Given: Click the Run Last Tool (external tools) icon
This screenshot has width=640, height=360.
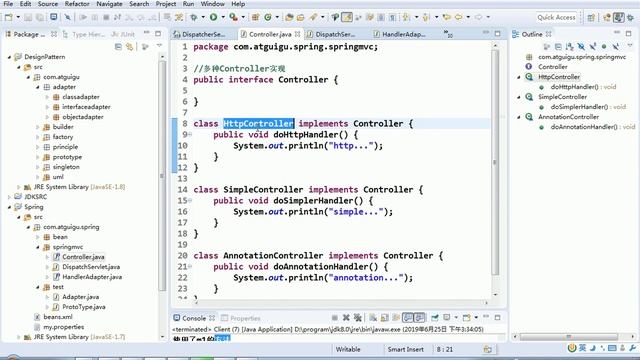Looking at the screenshot, I should tap(233, 17).
